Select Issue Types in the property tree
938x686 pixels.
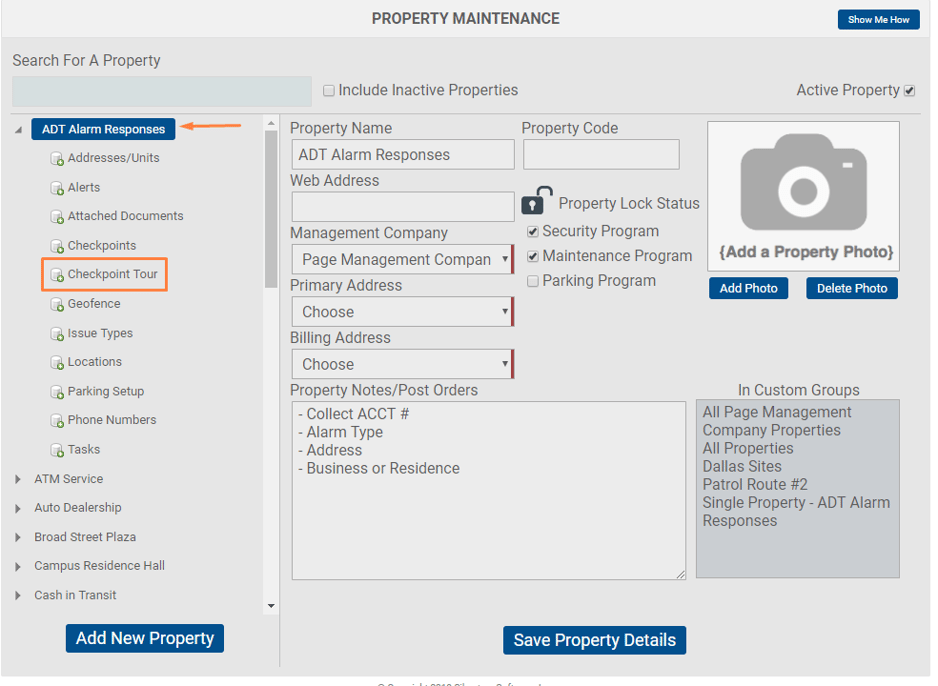(100, 333)
